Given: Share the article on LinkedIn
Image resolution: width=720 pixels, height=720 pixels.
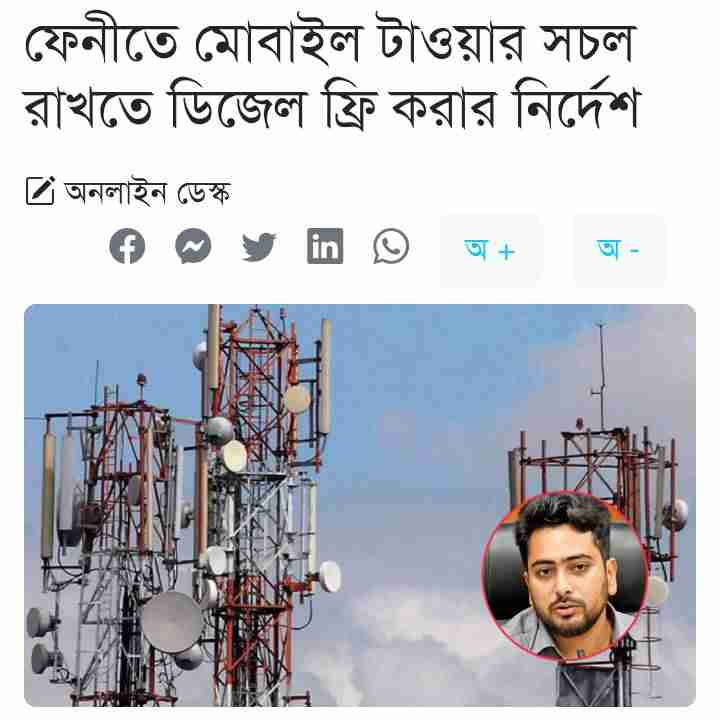Looking at the screenshot, I should tap(325, 246).
